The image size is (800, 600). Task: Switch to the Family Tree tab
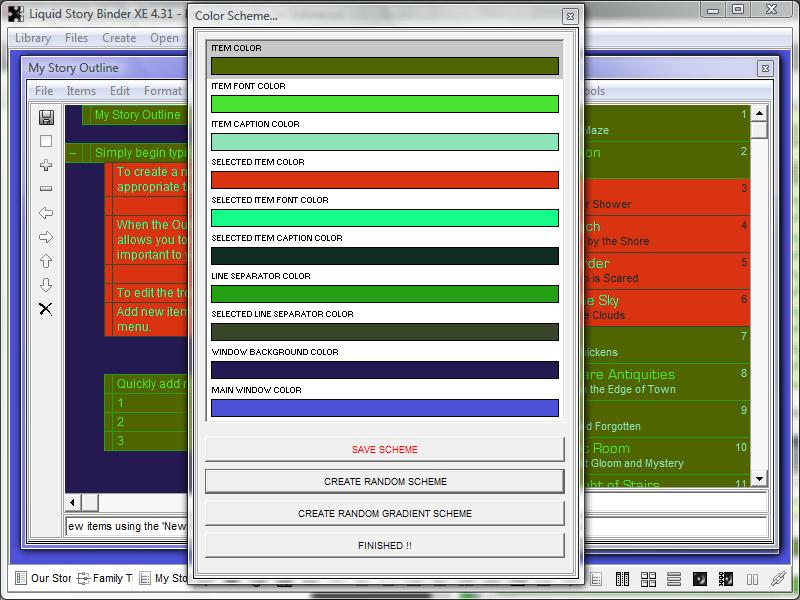(x=105, y=578)
